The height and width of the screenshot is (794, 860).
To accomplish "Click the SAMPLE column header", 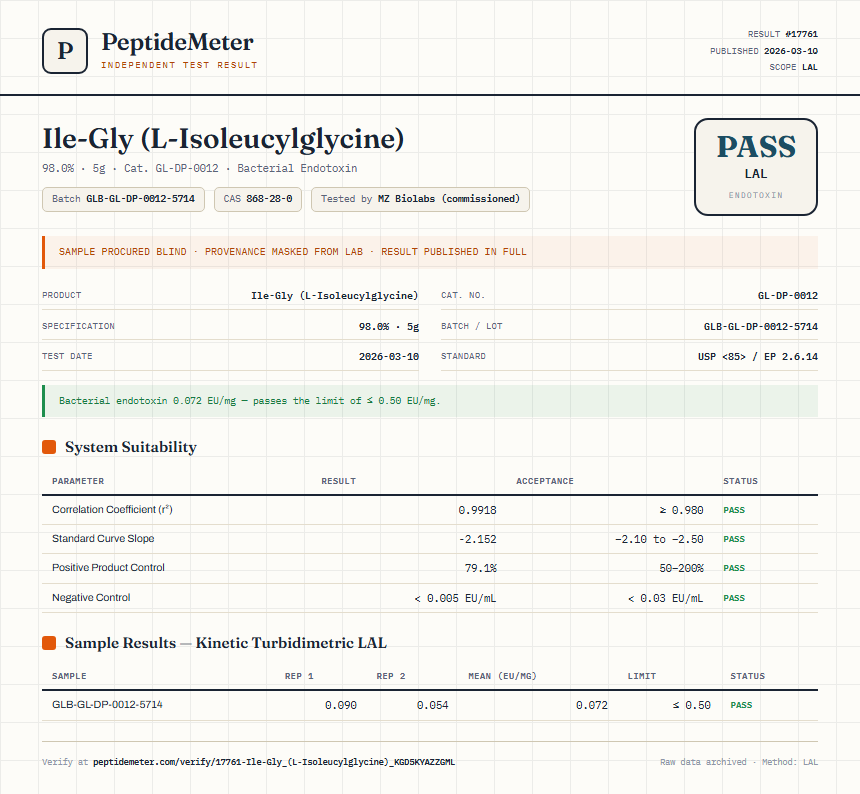I will point(69,676).
